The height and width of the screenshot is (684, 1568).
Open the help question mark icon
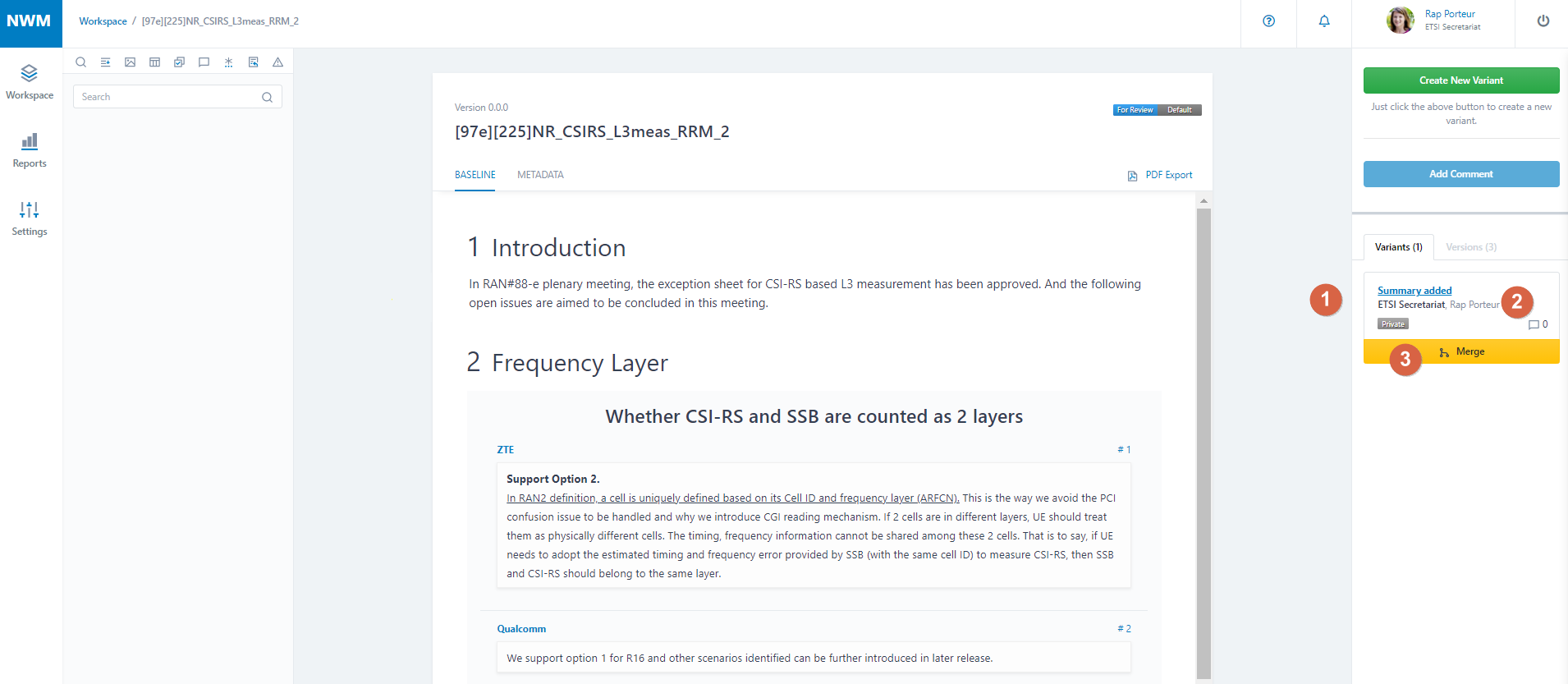click(x=1268, y=21)
